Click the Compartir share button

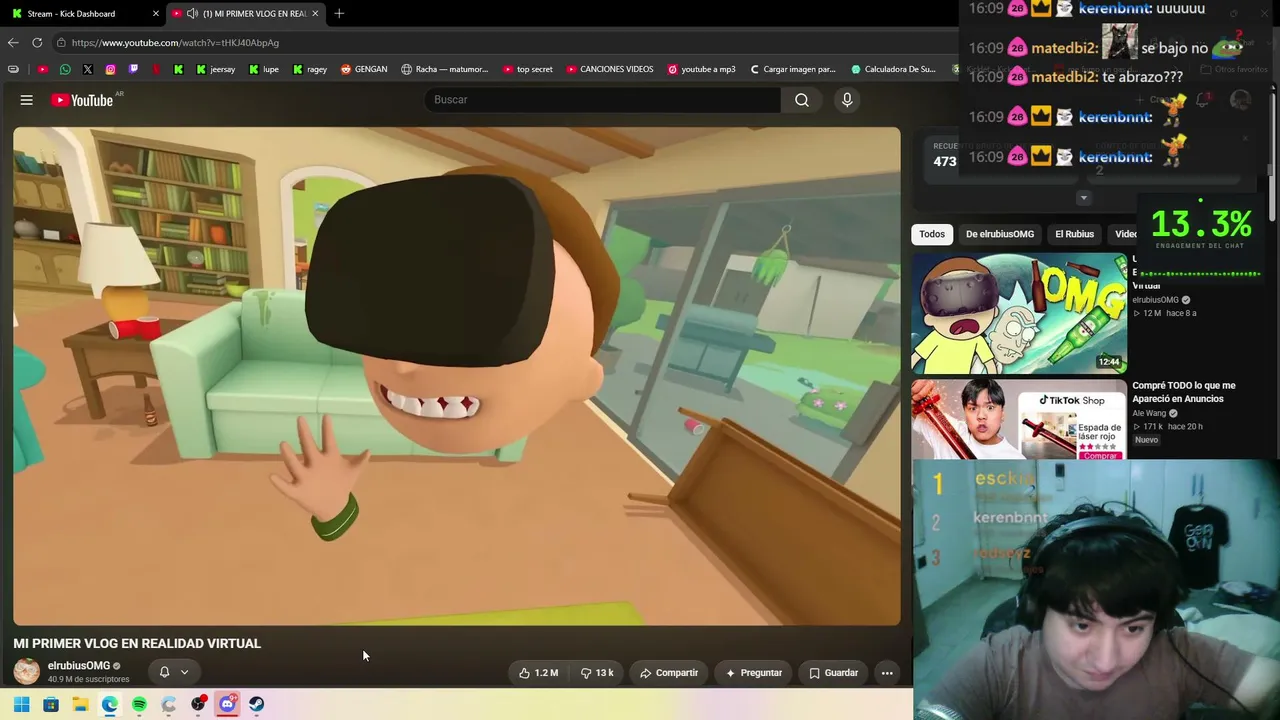pyautogui.click(x=669, y=673)
